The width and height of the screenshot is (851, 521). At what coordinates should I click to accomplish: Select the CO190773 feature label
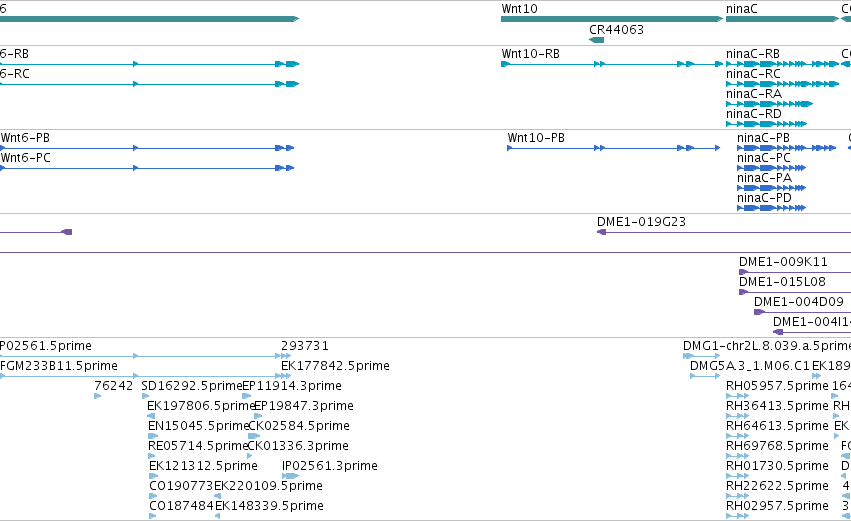point(181,486)
